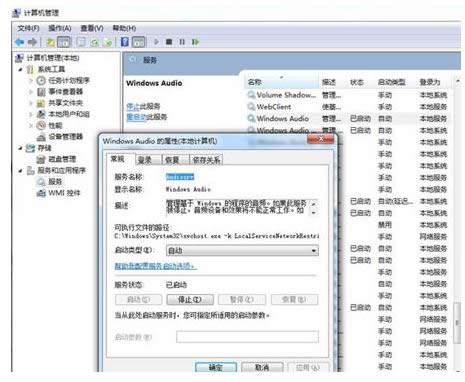Expand the 共享文件夹 node arrow
The image size is (465, 382).
coord(31,103)
